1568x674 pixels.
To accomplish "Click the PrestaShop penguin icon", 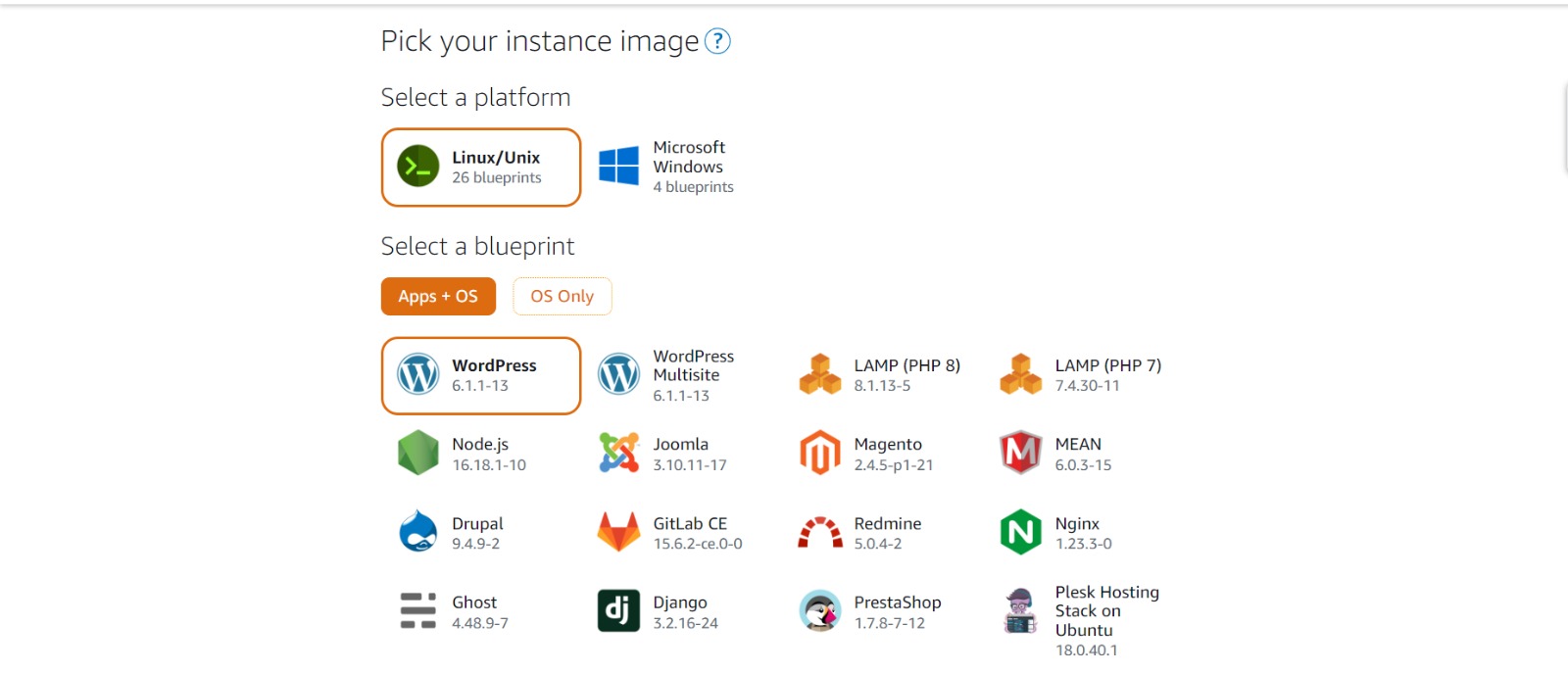I will click(820, 610).
